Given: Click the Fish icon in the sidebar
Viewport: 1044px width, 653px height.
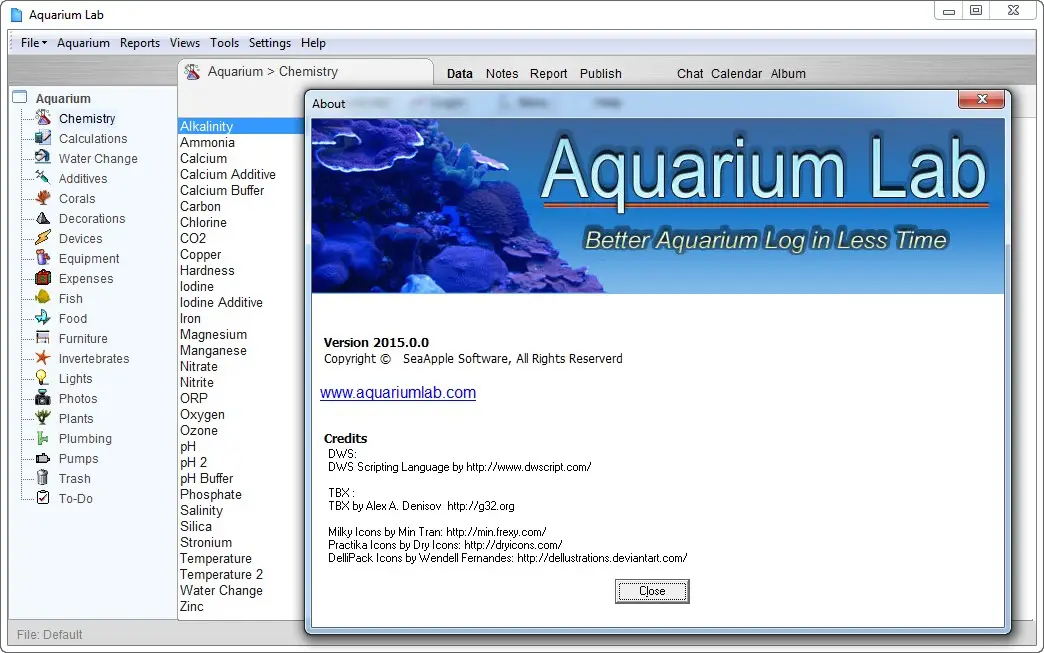Looking at the screenshot, I should [43, 298].
